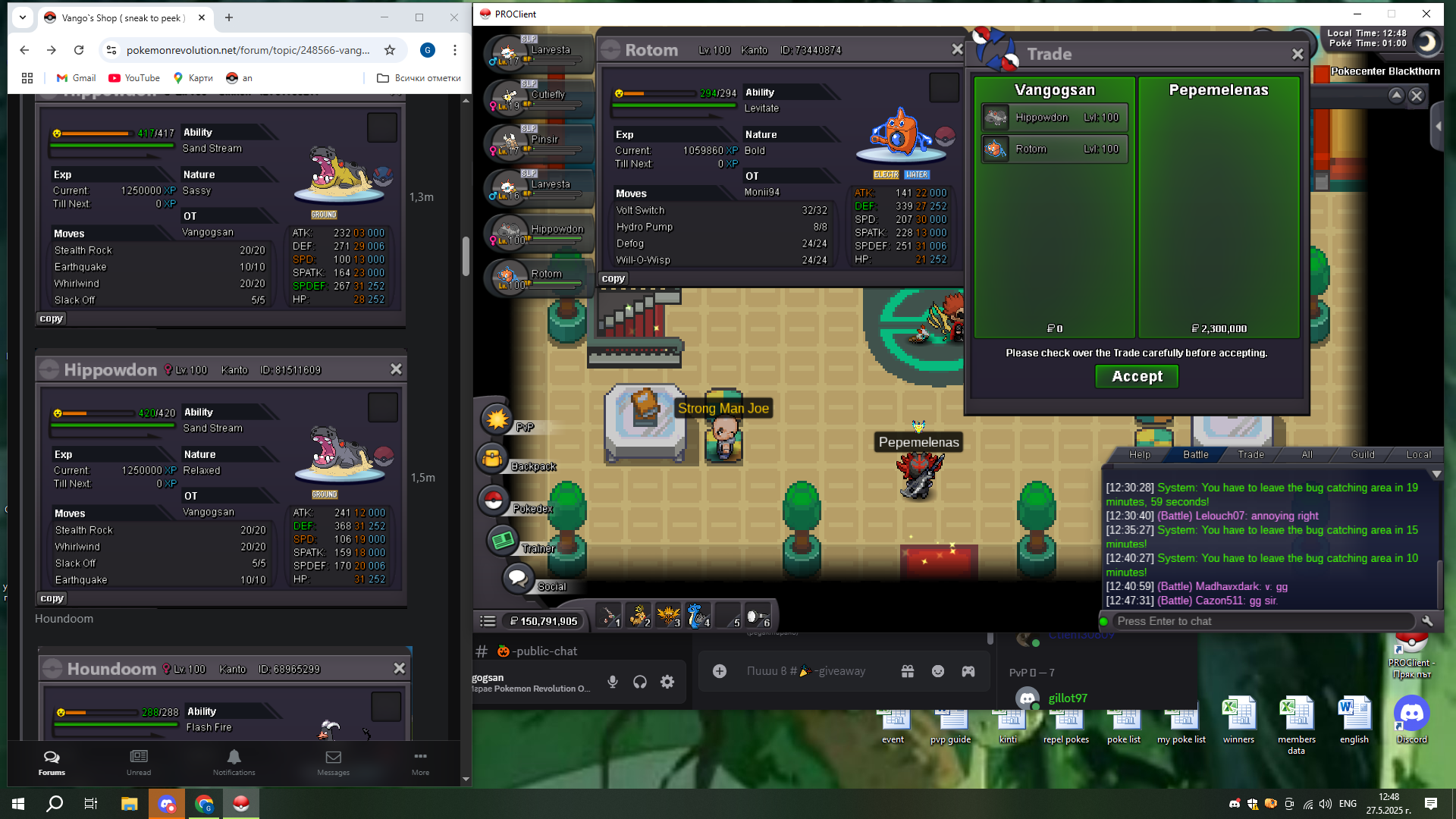The height and width of the screenshot is (819, 1456).
Task: Copy Rotom stats with copy button
Action: point(613,278)
